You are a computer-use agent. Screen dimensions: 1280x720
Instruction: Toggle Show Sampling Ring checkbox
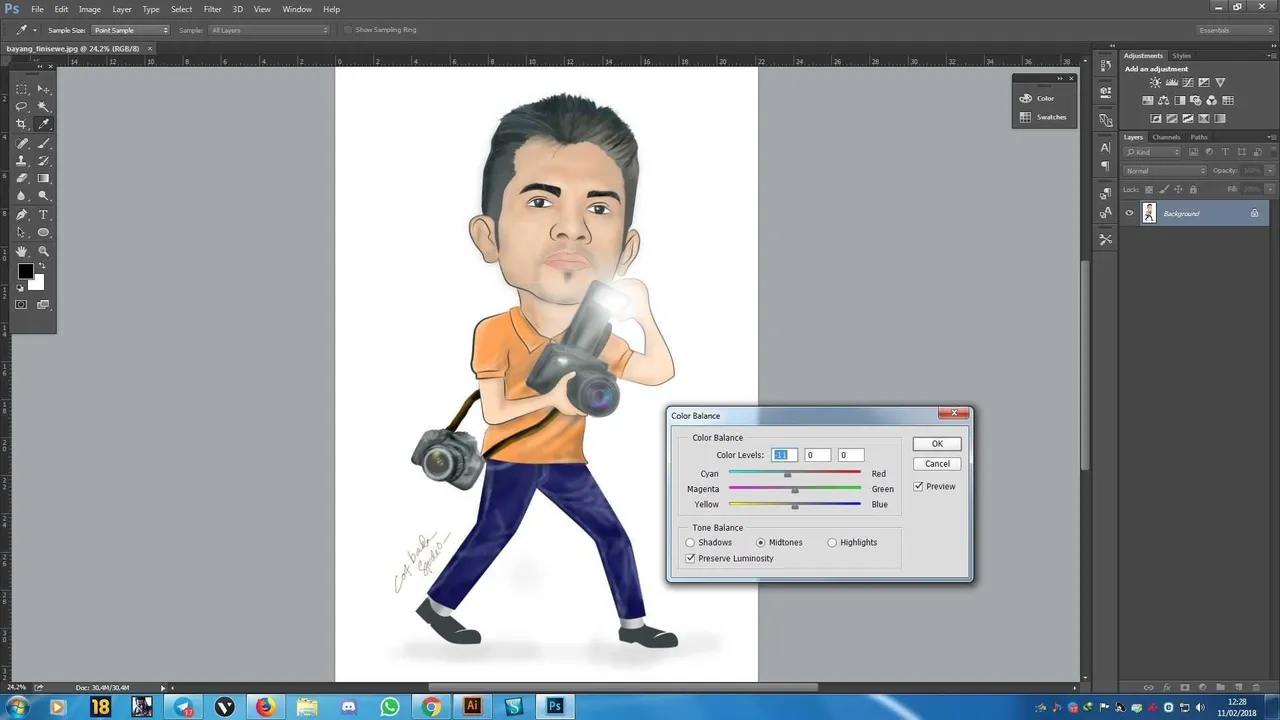pos(348,30)
